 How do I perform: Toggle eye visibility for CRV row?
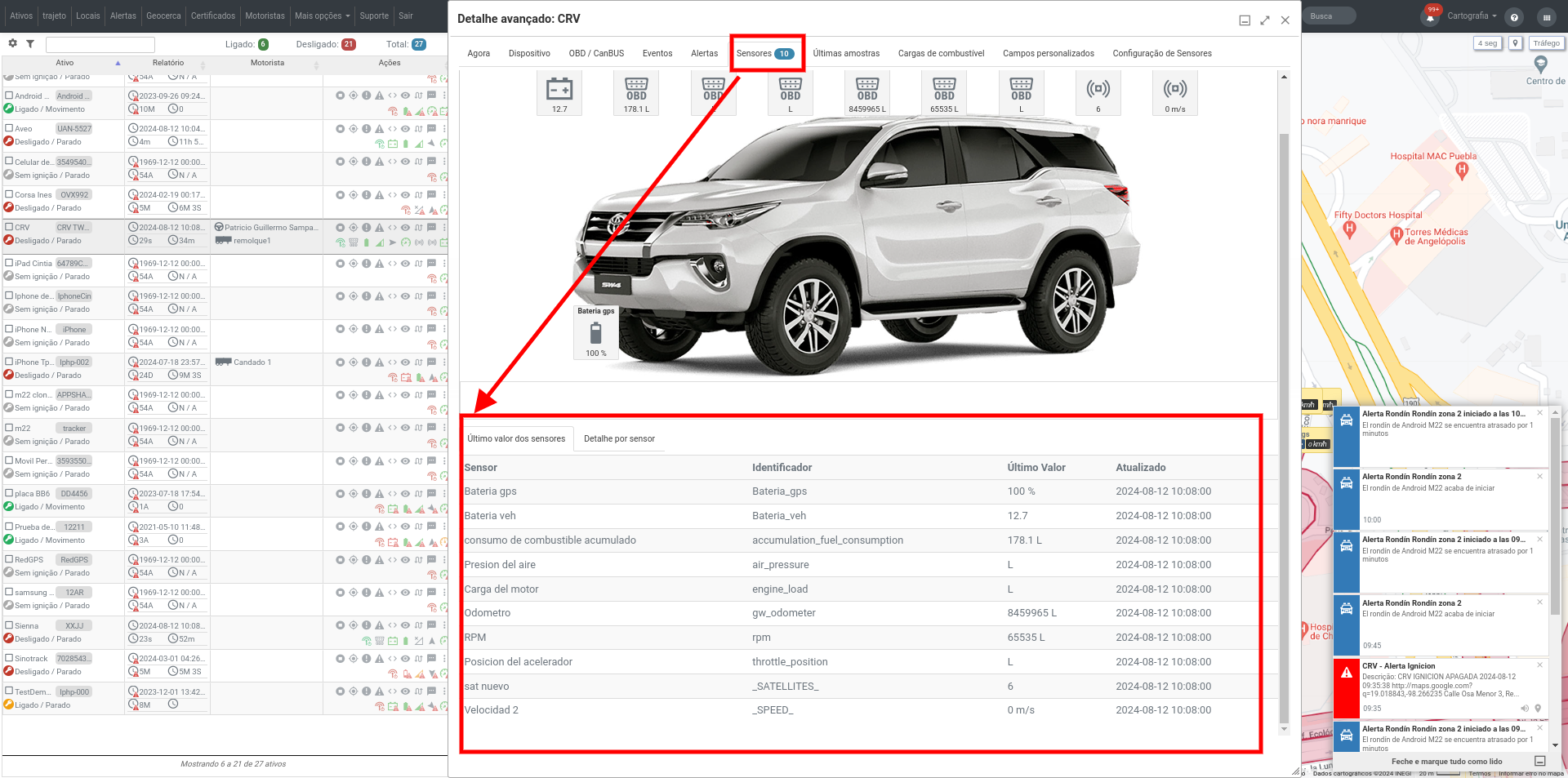[406, 227]
